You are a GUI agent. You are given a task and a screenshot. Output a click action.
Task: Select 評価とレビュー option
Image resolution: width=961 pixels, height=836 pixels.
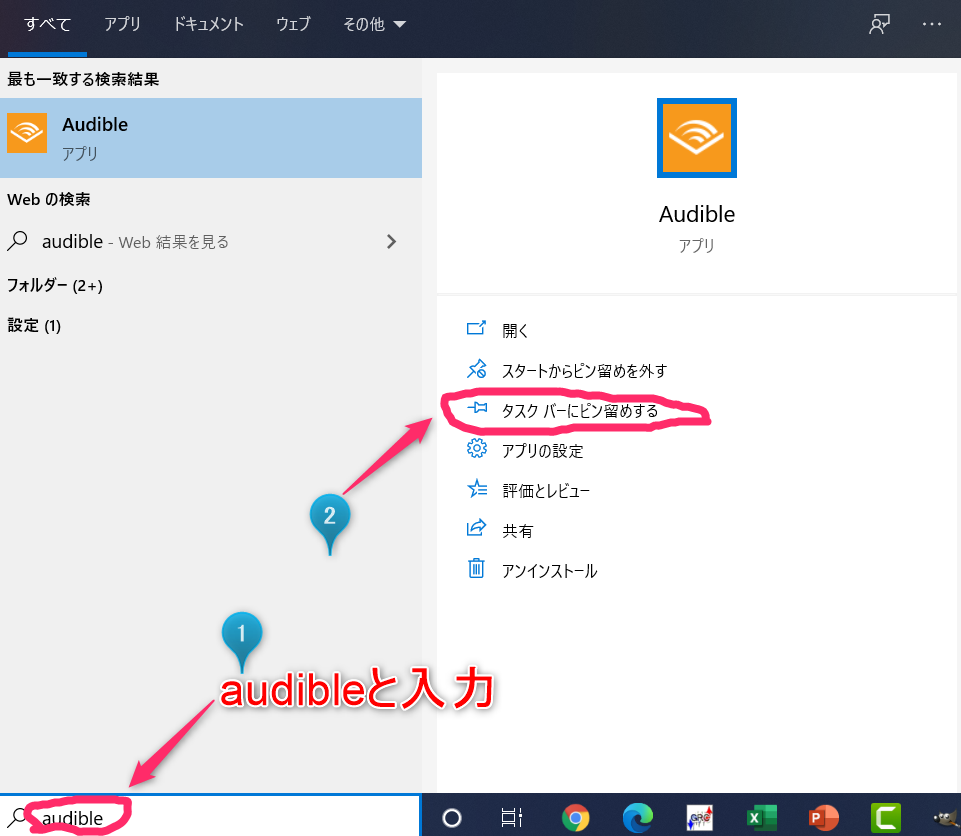click(528, 490)
